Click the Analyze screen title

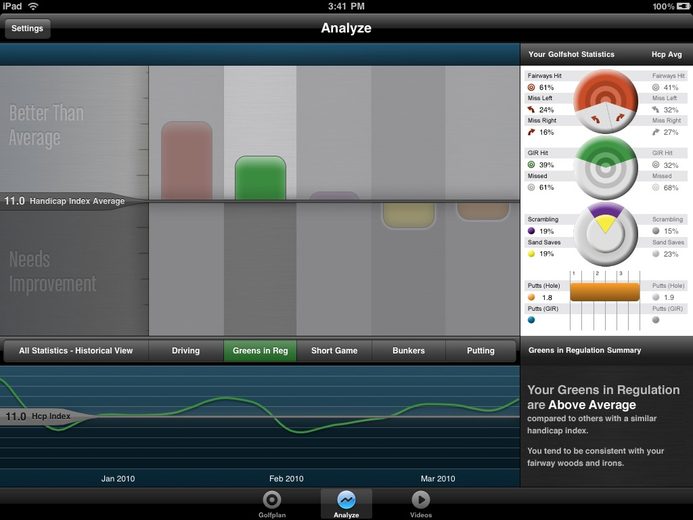point(346,28)
